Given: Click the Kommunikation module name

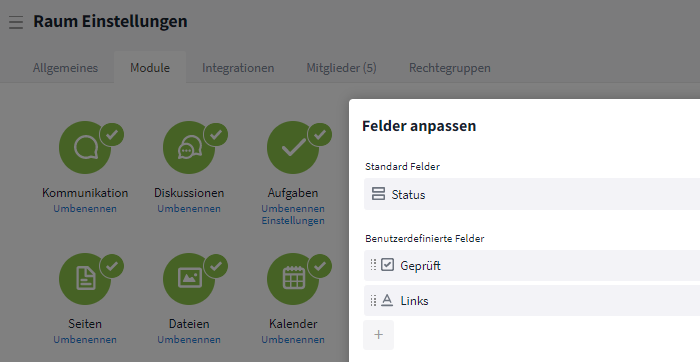Looking at the screenshot, I should [x=85, y=193].
